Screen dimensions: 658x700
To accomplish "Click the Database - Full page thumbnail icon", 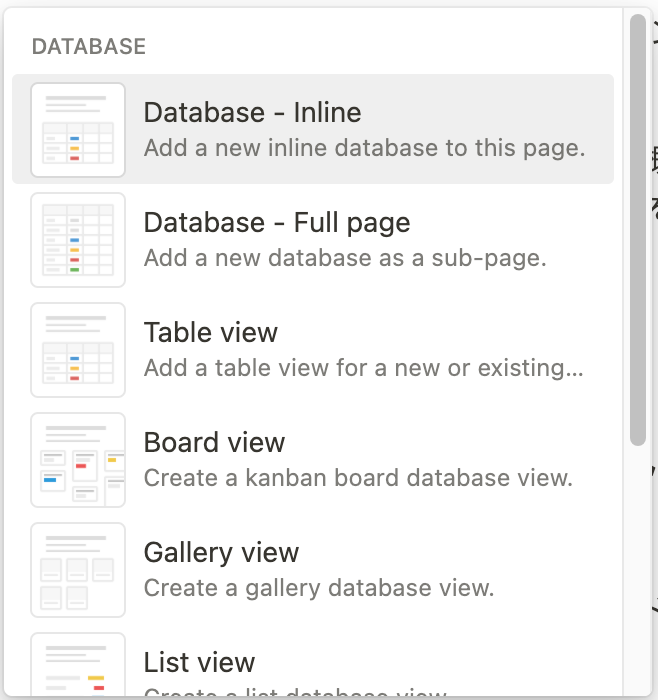I will point(78,240).
